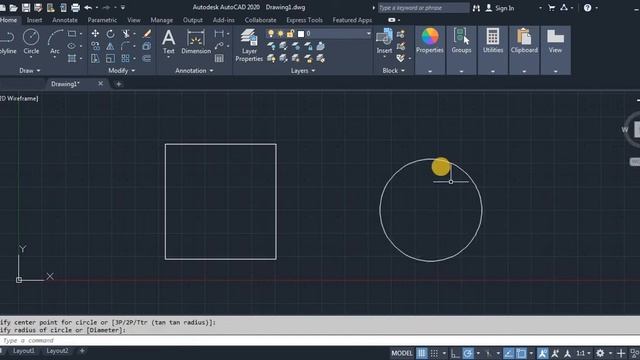Open the Manage ribbon tab

pyautogui.click(x=161, y=20)
